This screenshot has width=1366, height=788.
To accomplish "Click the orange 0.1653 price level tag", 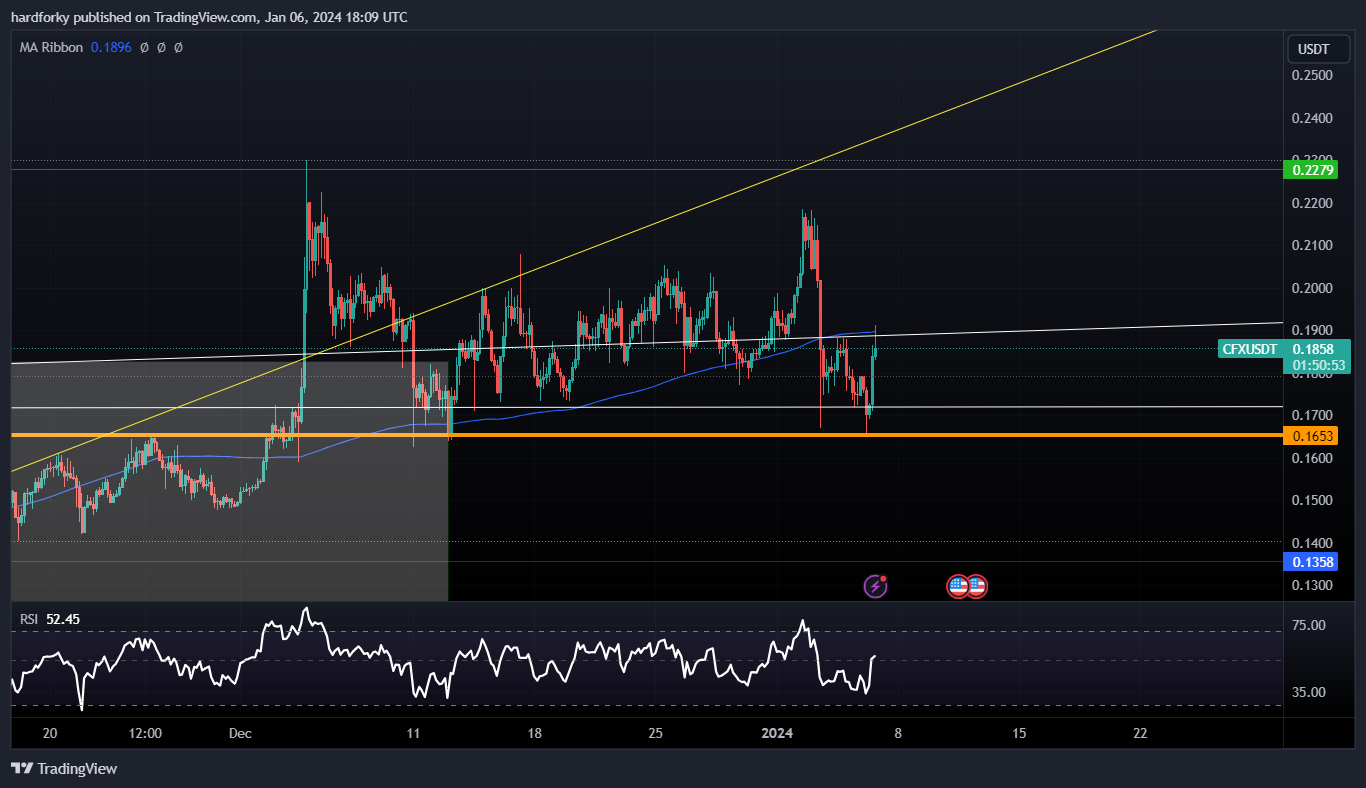I will click(x=1313, y=436).
